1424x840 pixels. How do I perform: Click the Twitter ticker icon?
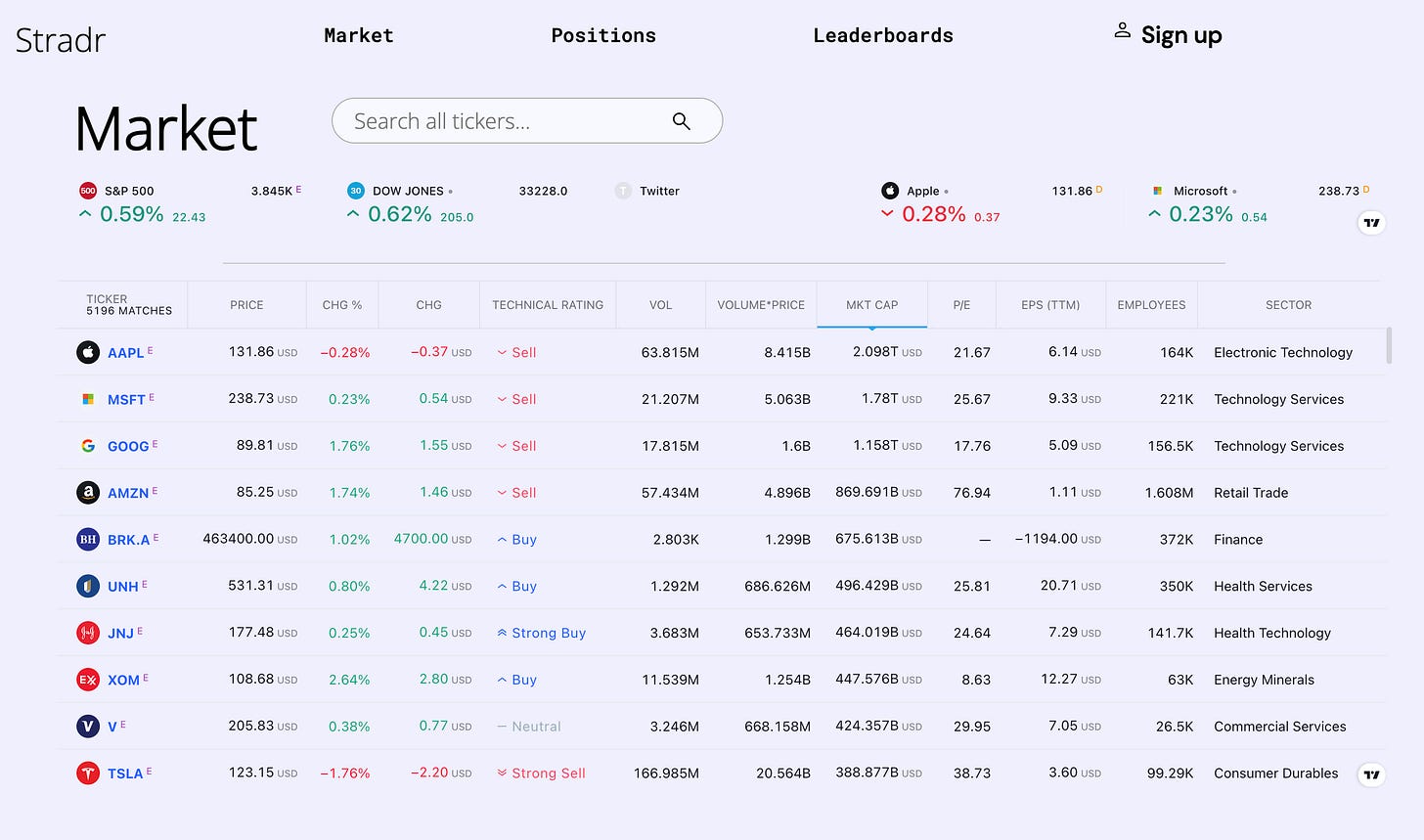tap(623, 191)
